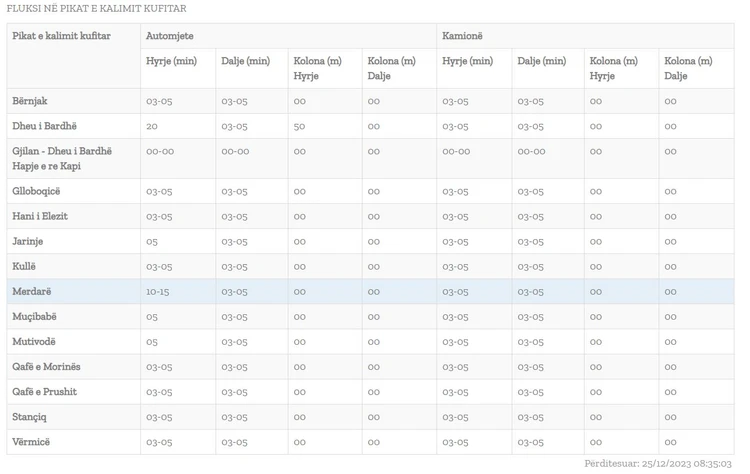Click the Bërnjak border crossing name
Image resolution: width=750 pixels, height=474 pixels.
point(30,101)
